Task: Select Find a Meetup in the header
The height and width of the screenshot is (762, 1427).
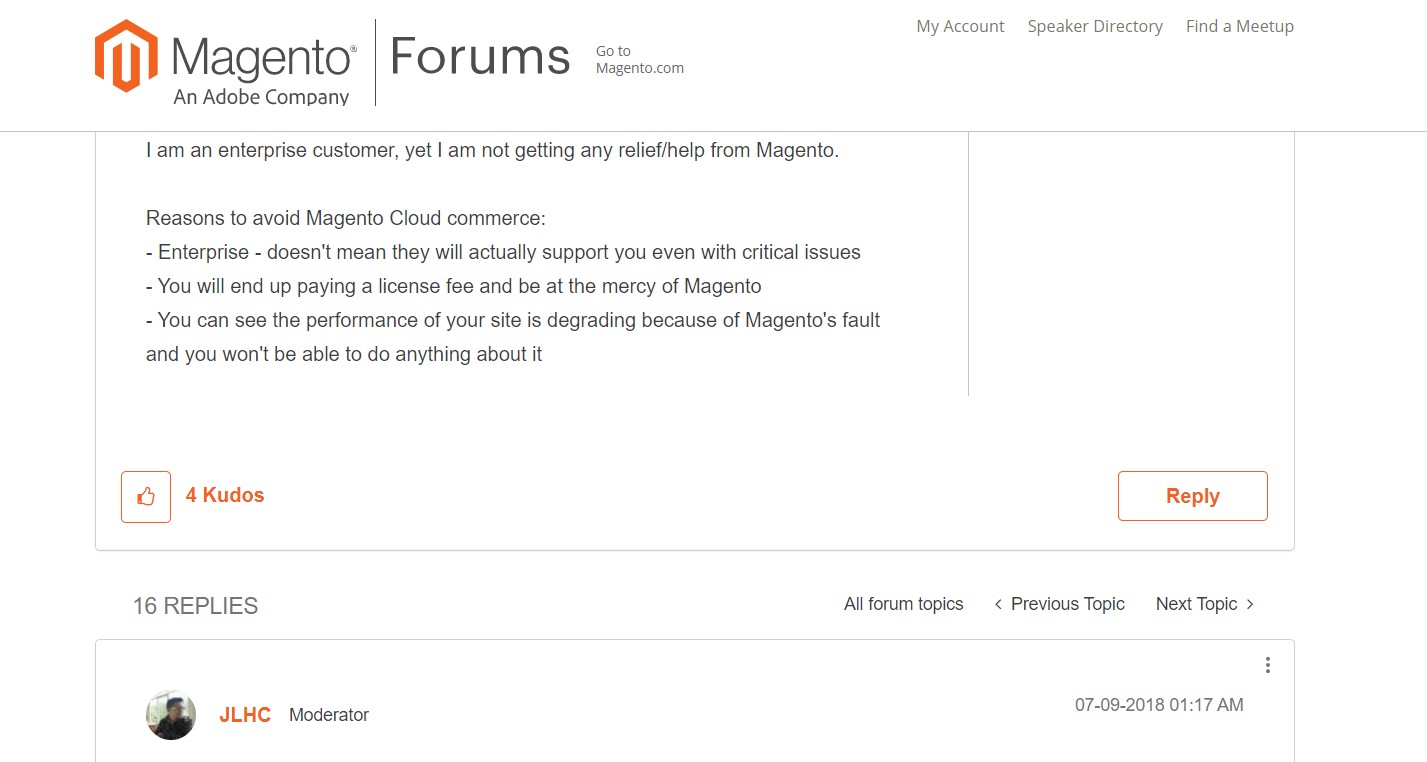Action: 1240,26
